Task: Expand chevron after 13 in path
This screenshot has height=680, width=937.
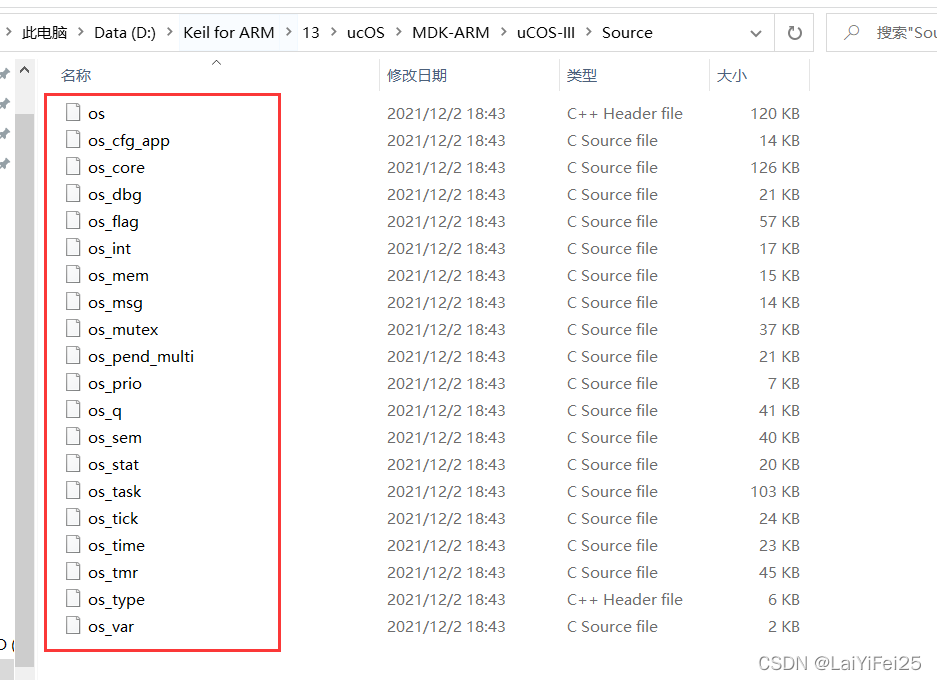Action: click(333, 32)
